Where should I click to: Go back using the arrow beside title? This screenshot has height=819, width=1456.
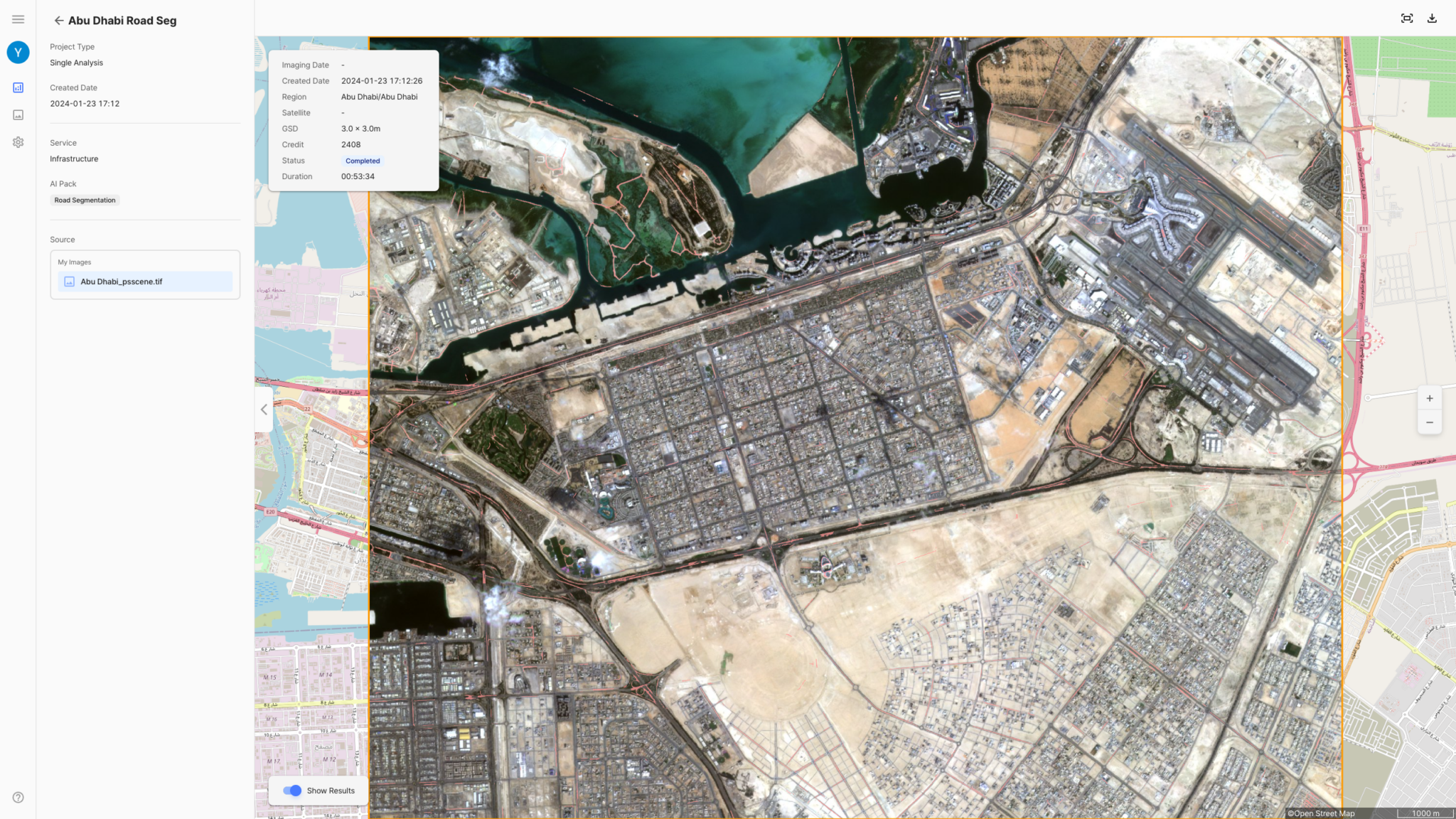59,21
